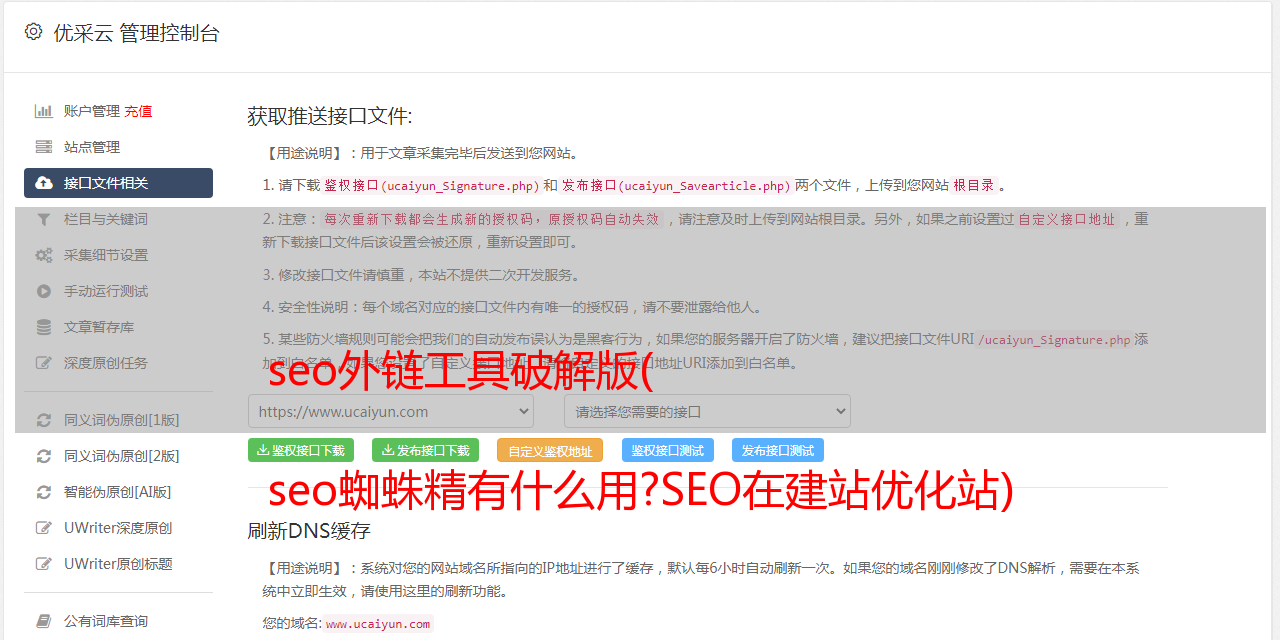1280x640 pixels.
Task: Click the blue 发布接口测试 button
Action: pyautogui.click(x=778, y=450)
